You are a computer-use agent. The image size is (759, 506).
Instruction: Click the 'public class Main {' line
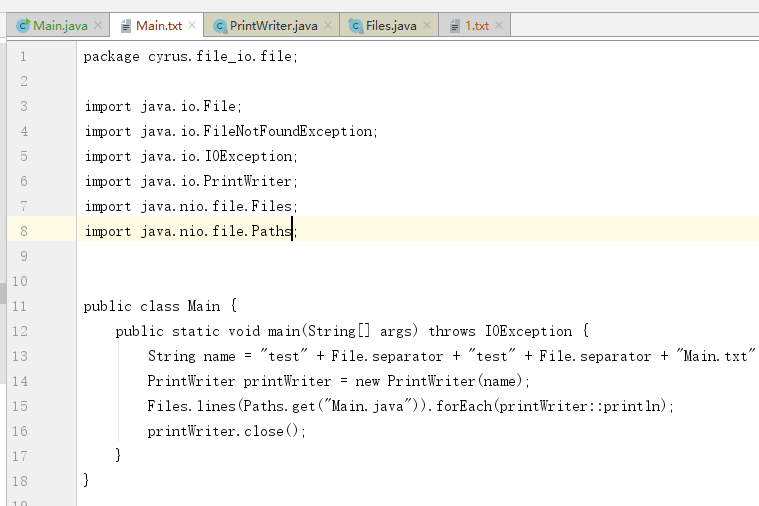pyautogui.click(x=160, y=307)
